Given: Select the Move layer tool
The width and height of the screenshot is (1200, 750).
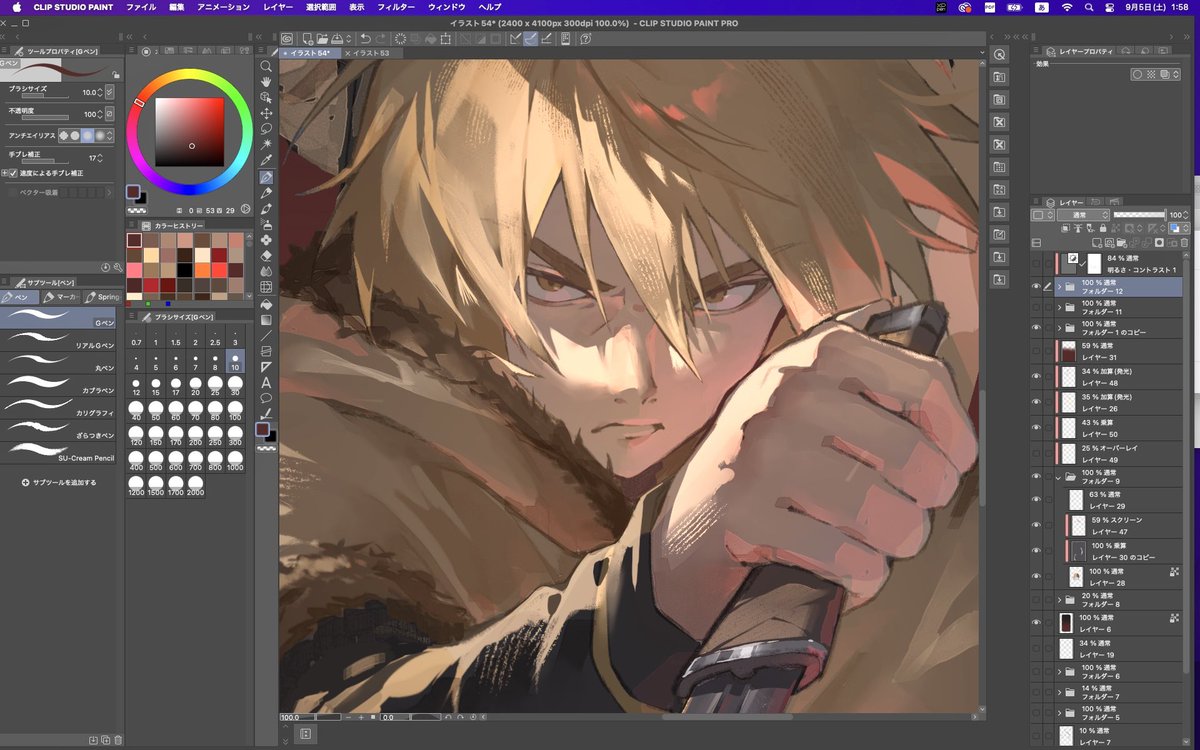Looking at the screenshot, I should click(x=267, y=113).
